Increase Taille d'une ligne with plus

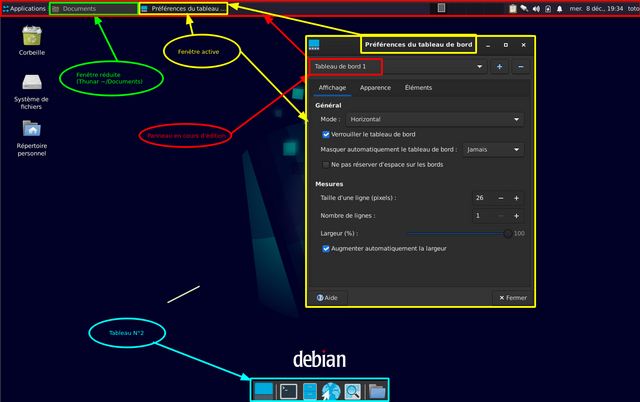click(x=516, y=198)
